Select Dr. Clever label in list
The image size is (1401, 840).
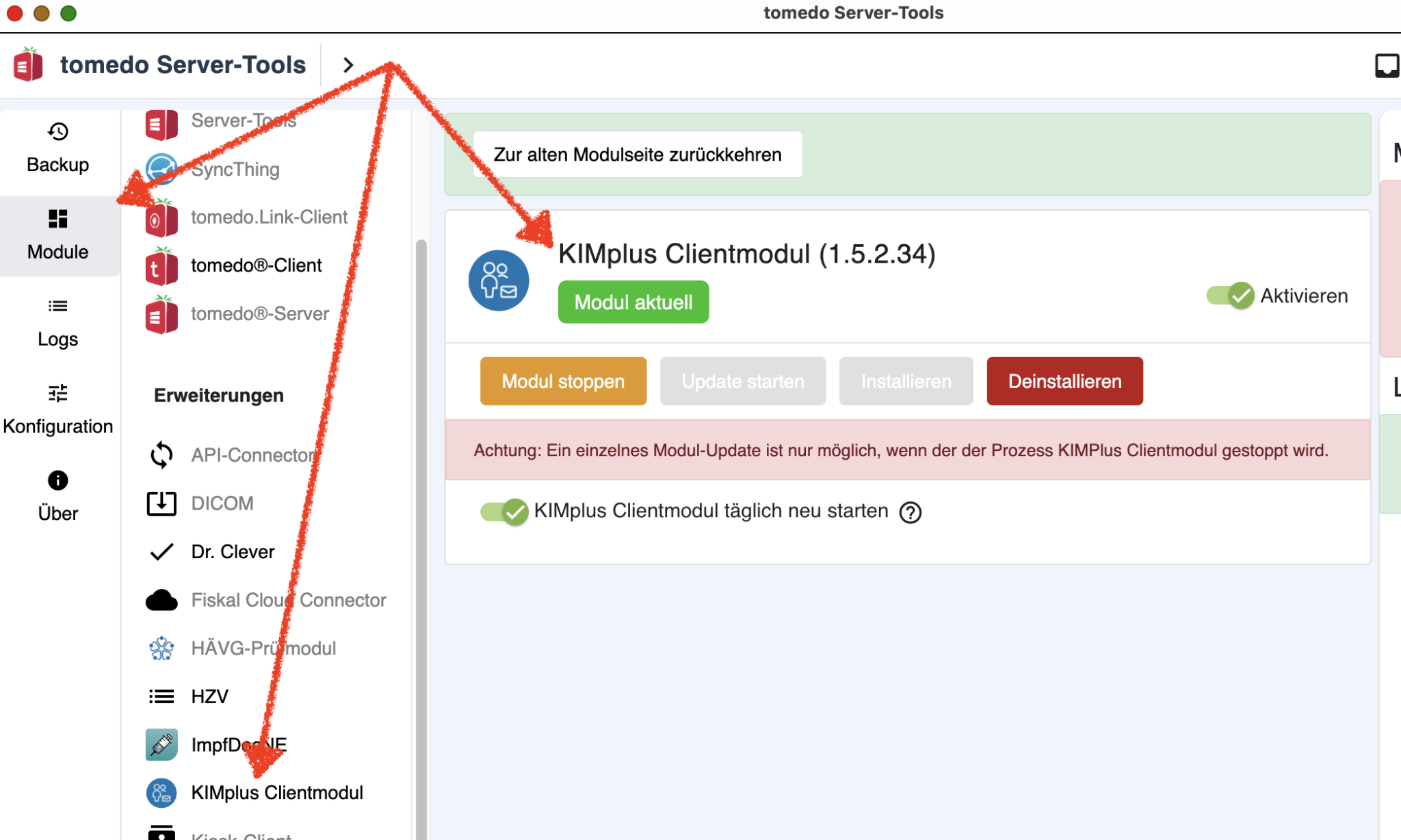(233, 551)
